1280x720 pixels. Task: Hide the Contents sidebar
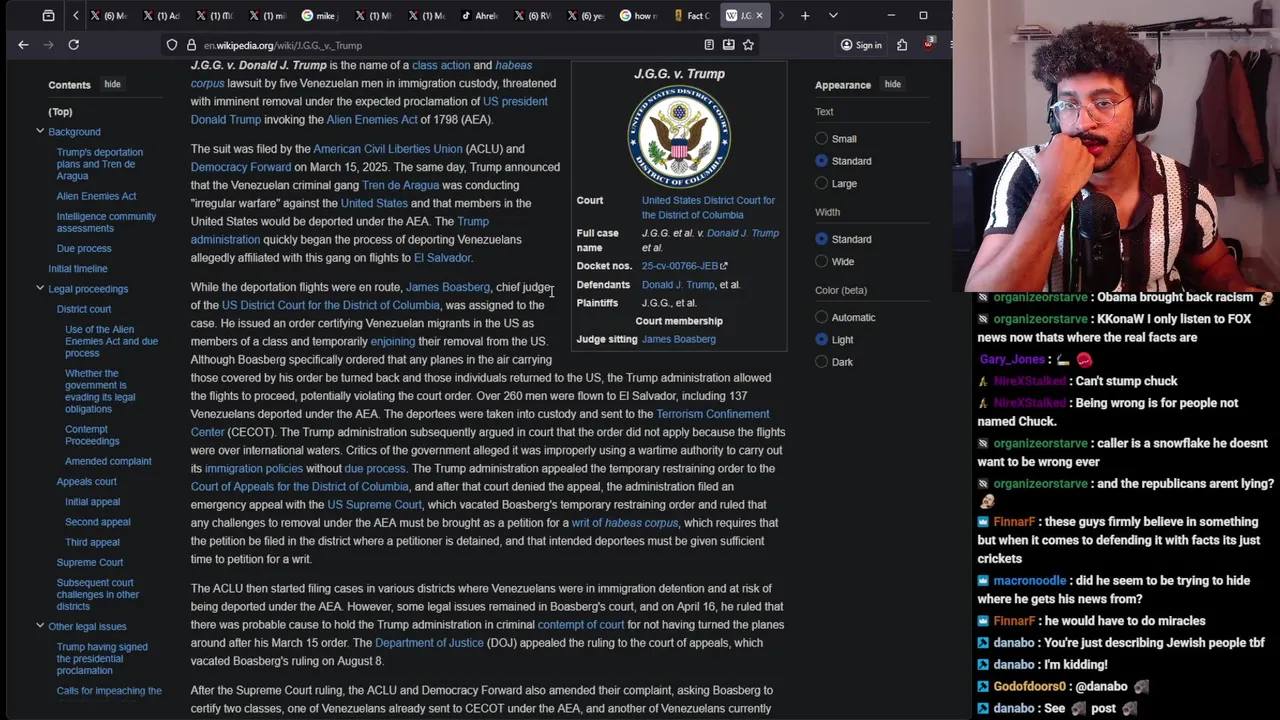coord(112,85)
